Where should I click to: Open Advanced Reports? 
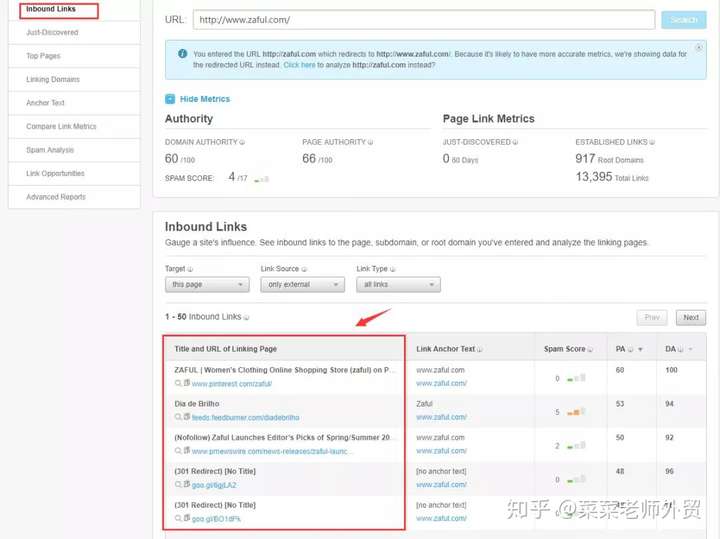[56, 197]
